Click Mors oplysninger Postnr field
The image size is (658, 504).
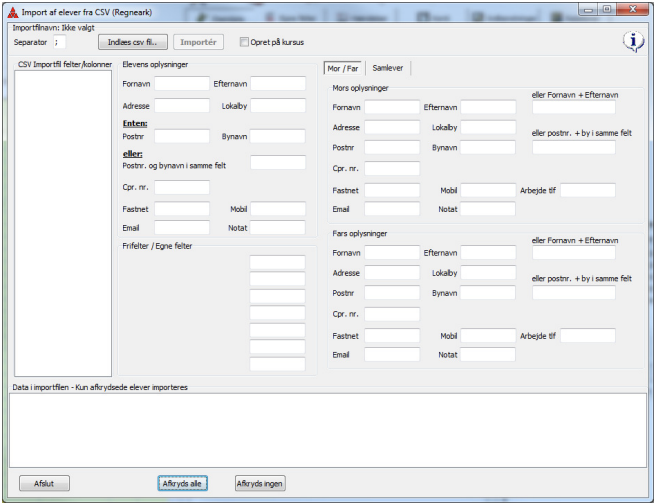tap(392, 147)
